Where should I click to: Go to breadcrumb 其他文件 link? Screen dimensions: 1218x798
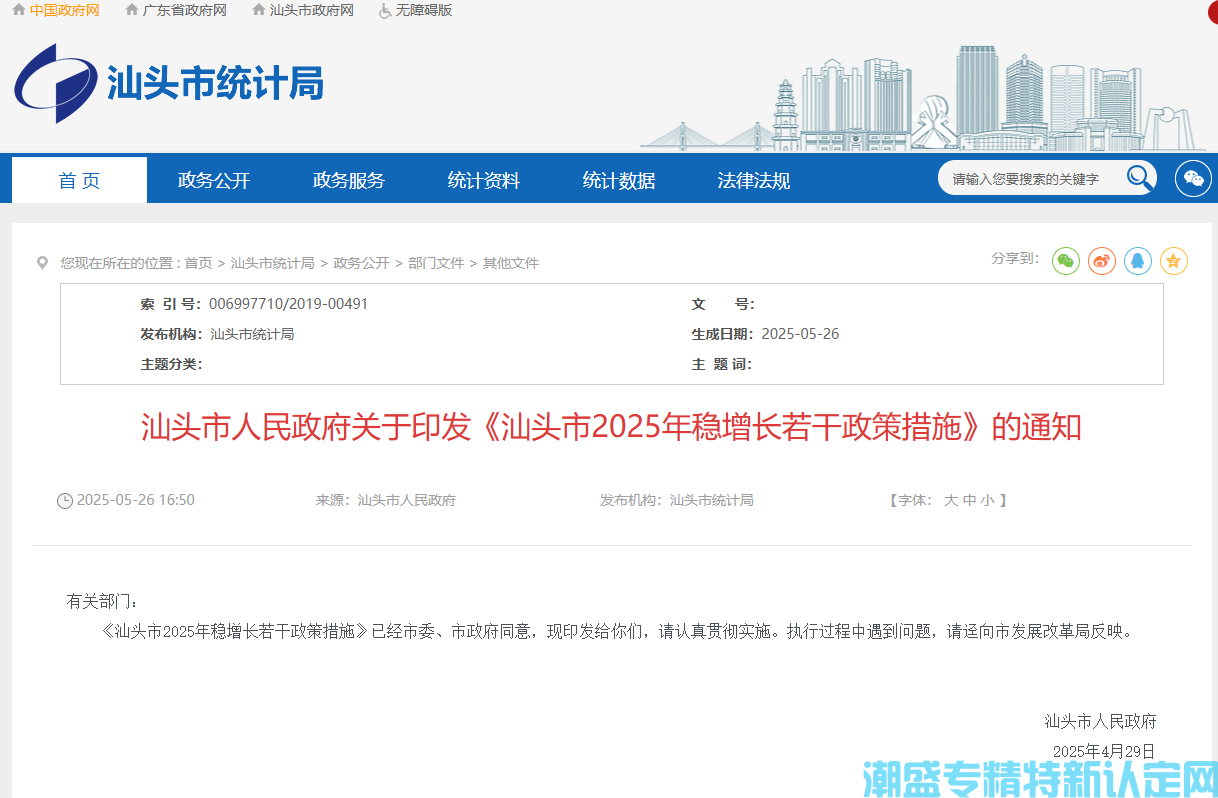pyautogui.click(x=511, y=263)
